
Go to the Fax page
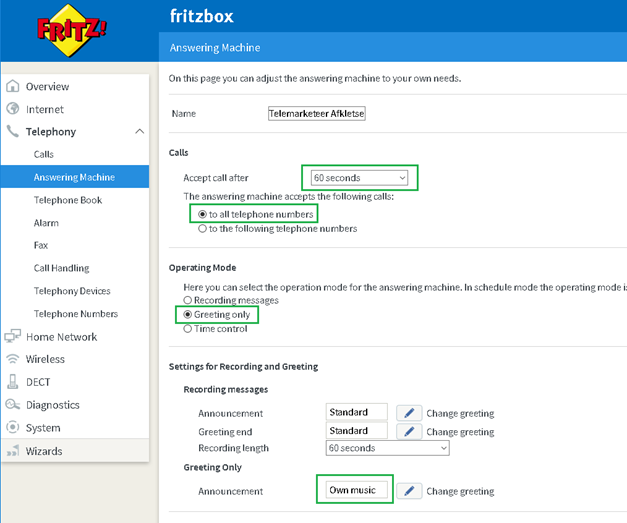tap(41, 245)
